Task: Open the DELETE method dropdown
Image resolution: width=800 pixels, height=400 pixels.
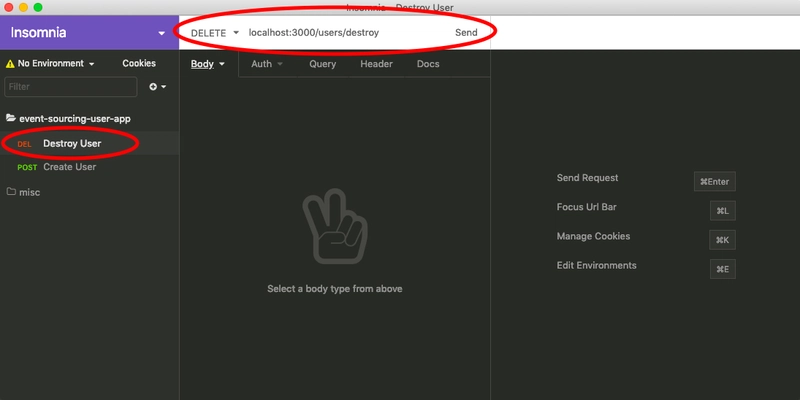Action: click(x=215, y=33)
